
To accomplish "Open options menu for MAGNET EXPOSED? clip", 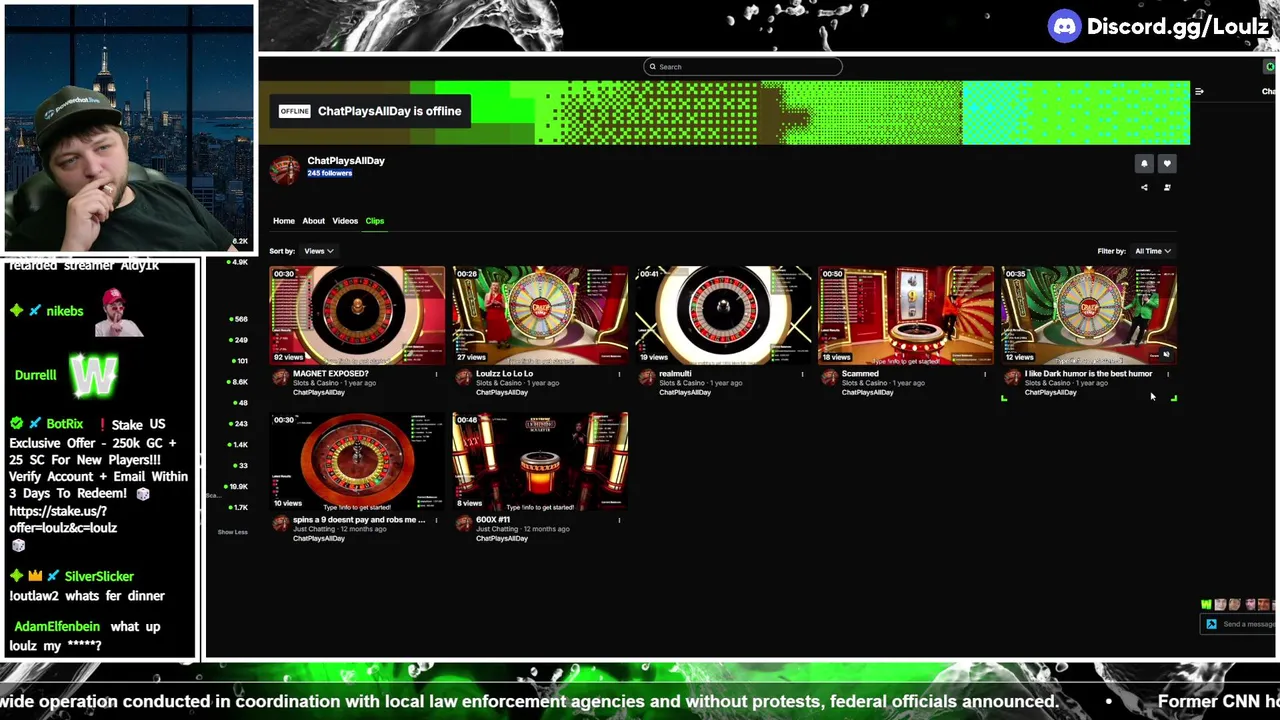I will pyautogui.click(x=436, y=374).
